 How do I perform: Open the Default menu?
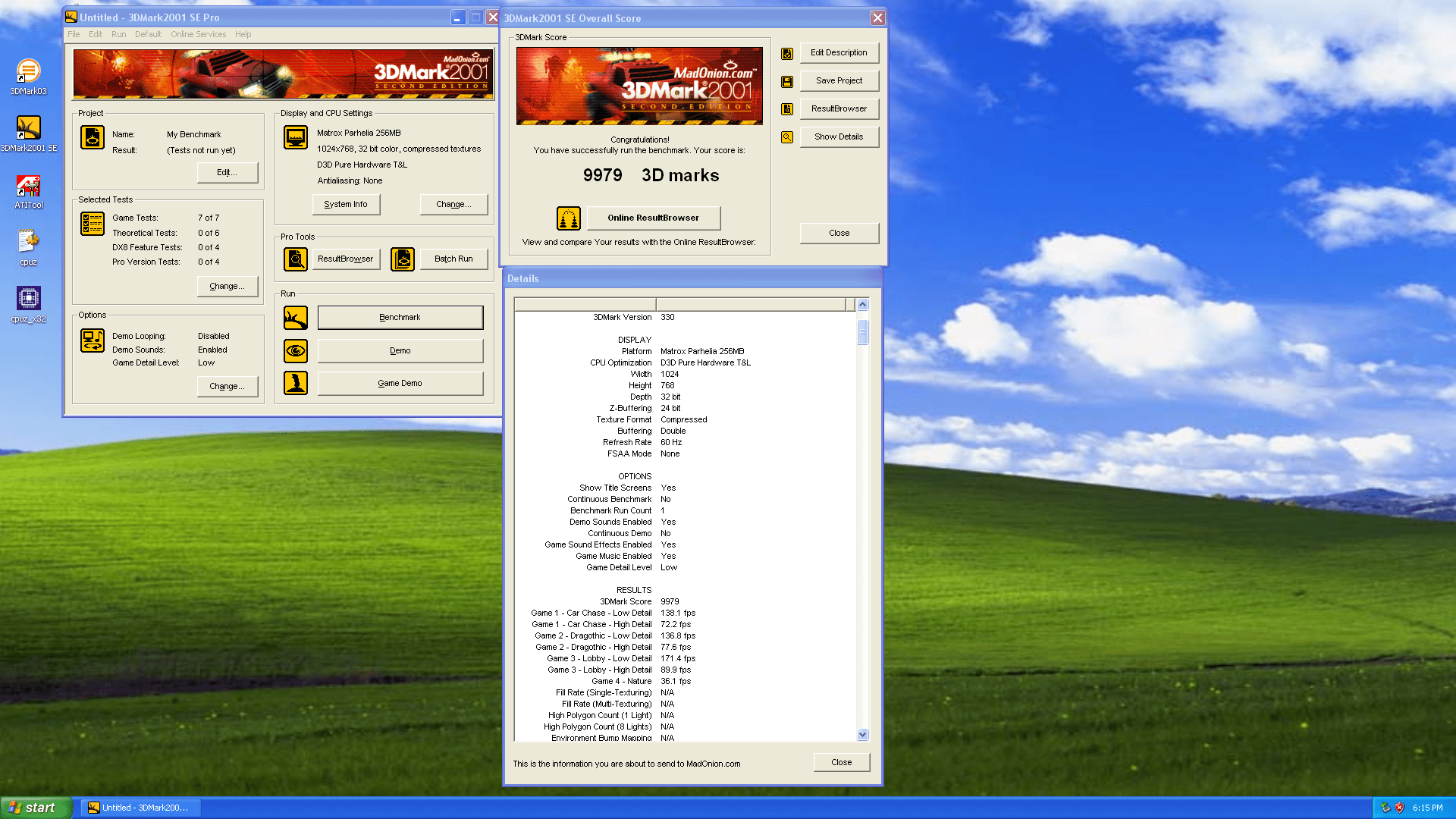(x=149, y=34)
